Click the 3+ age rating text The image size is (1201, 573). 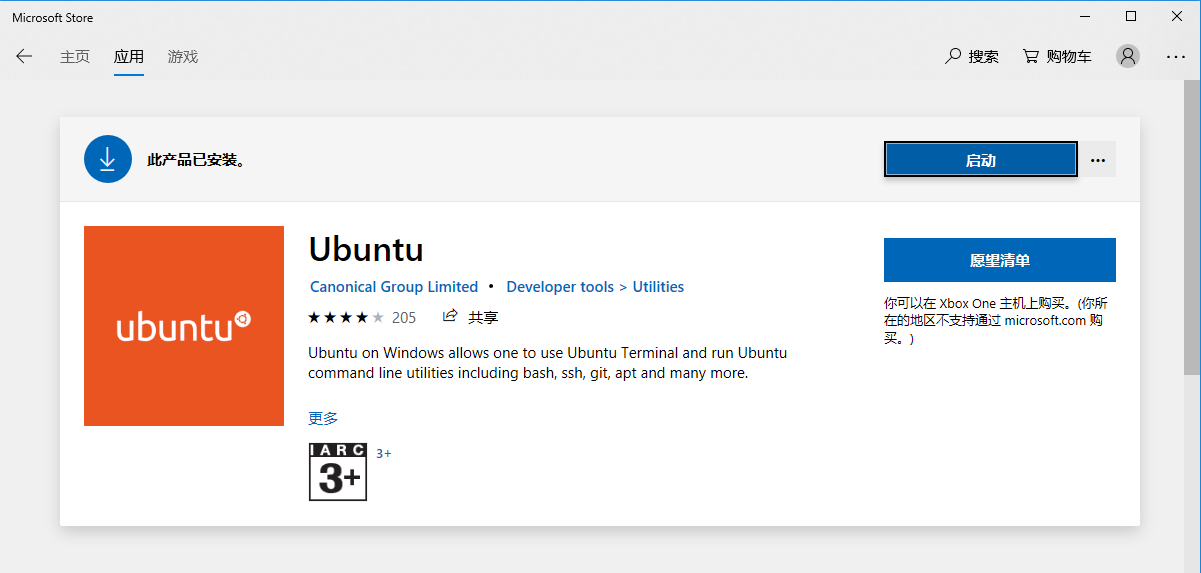[x=384, y=453]
